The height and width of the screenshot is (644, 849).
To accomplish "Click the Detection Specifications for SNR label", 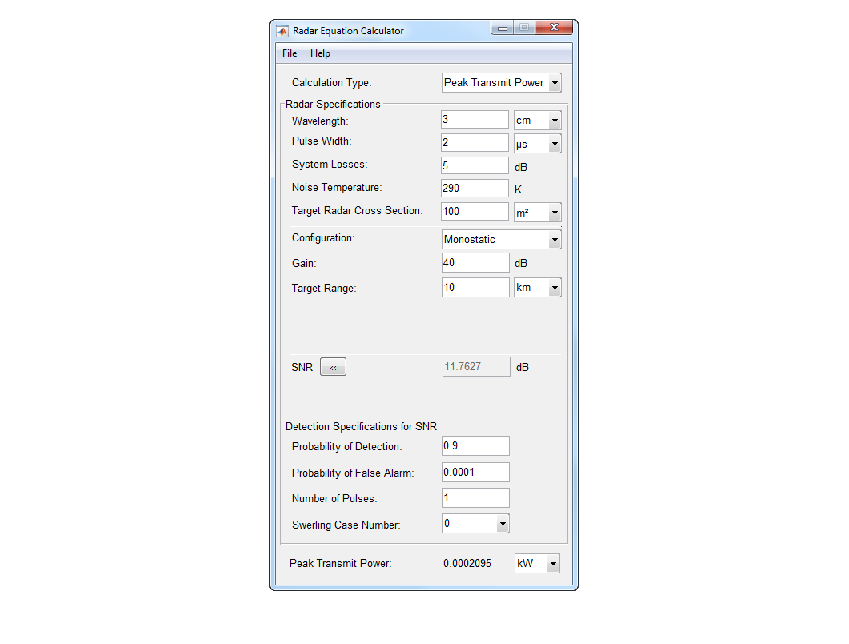I will click(x=361, y=426).
